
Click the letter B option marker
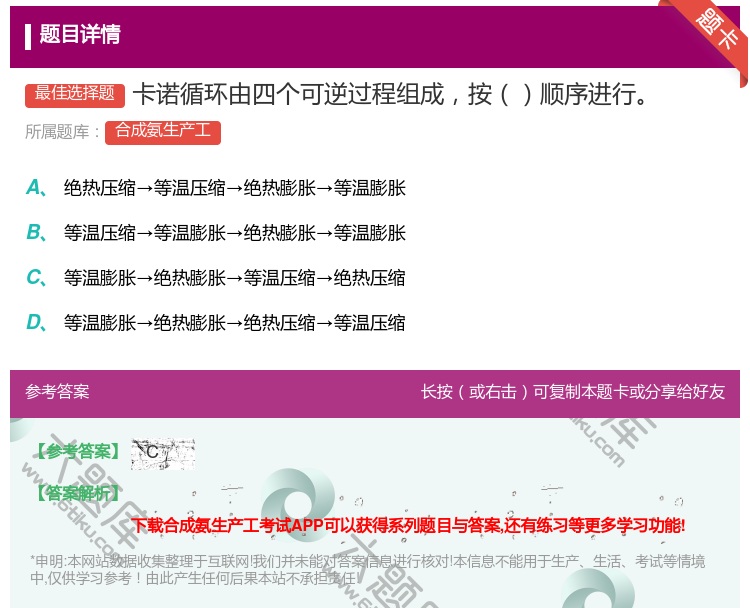click(36, 232)
